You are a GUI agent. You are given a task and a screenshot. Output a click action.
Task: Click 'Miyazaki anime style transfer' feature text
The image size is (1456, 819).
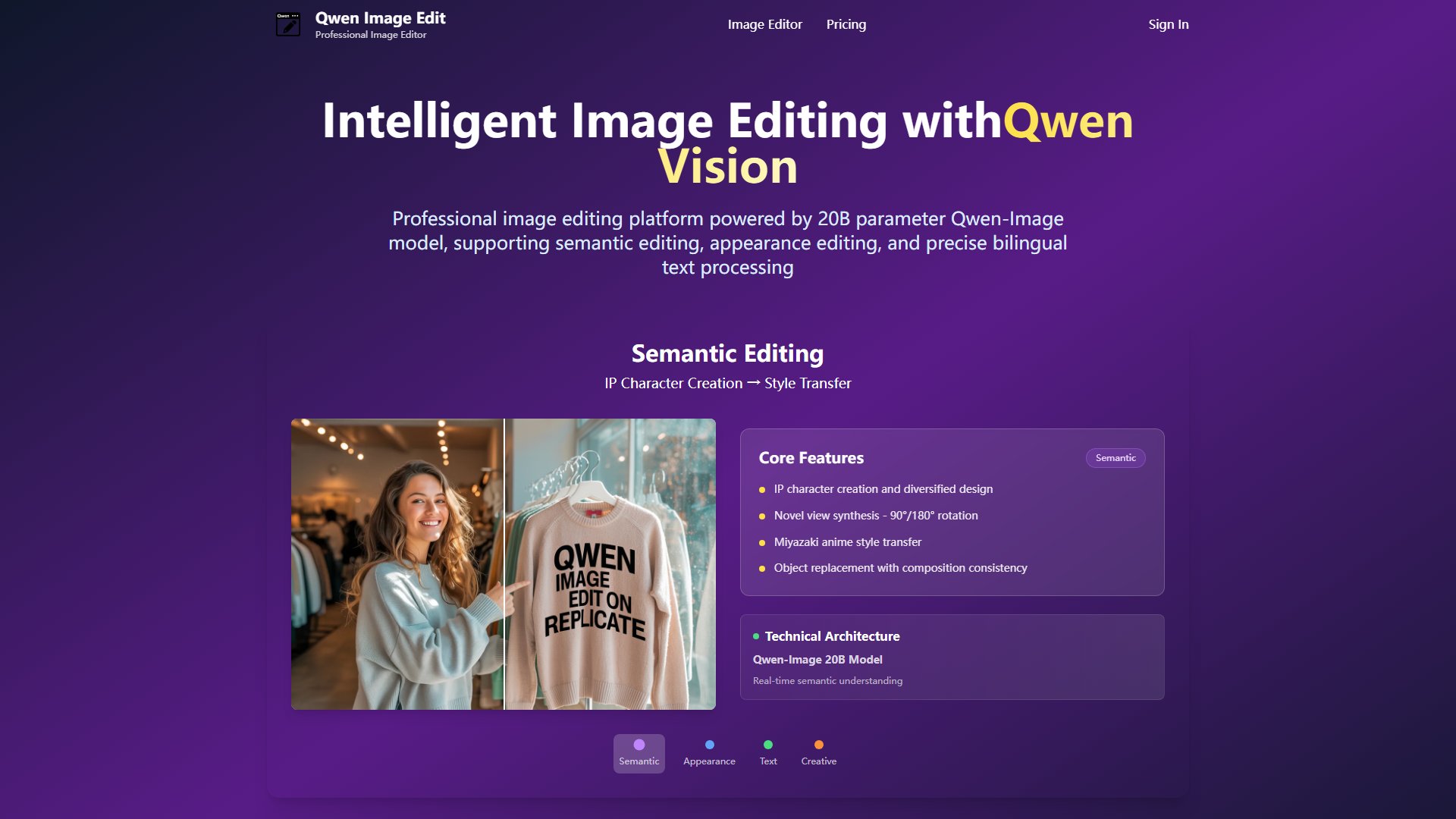click(848, 542)
